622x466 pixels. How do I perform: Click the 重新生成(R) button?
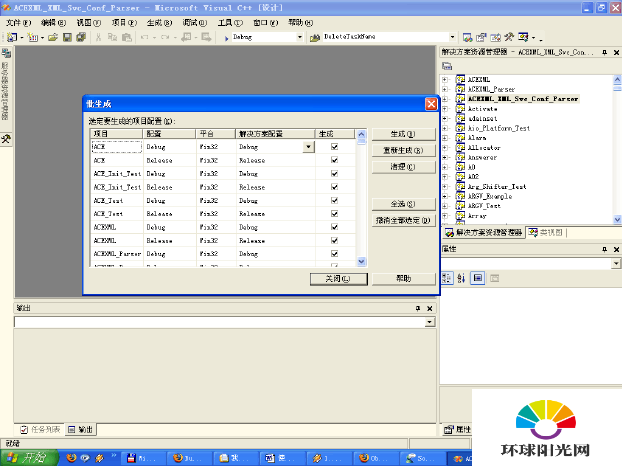click(x=403, y=150)
